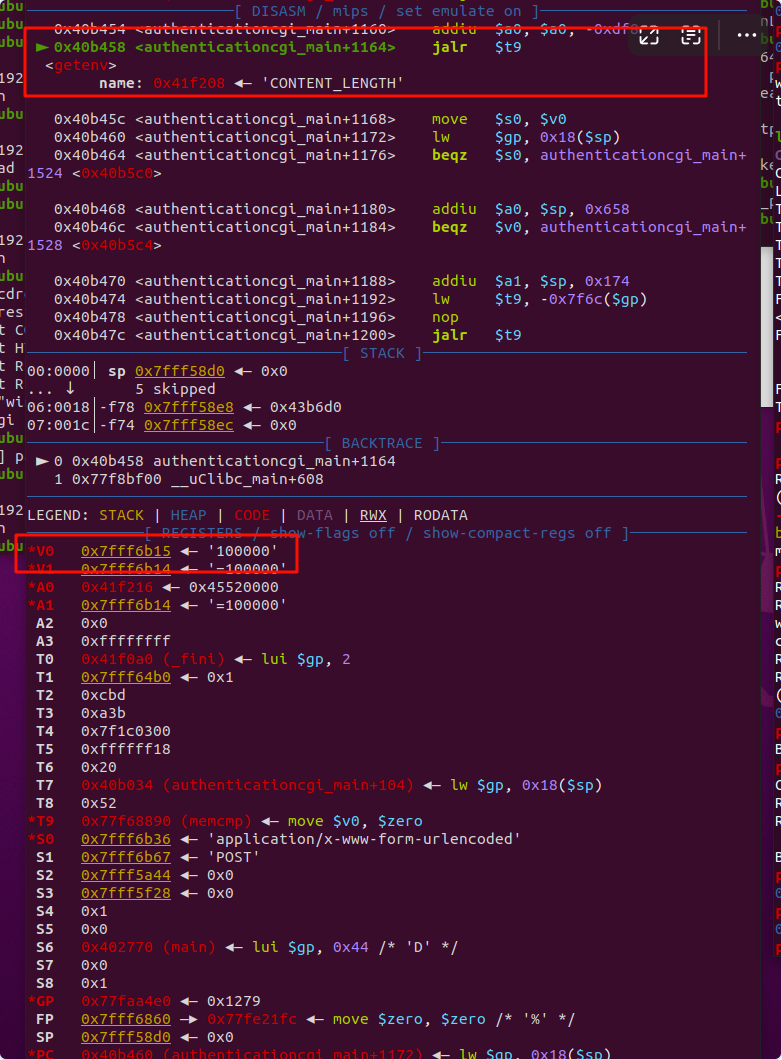Select A3 register value 0xffffffff
This screenshot has width=782, height=1060.
(126, 641)
